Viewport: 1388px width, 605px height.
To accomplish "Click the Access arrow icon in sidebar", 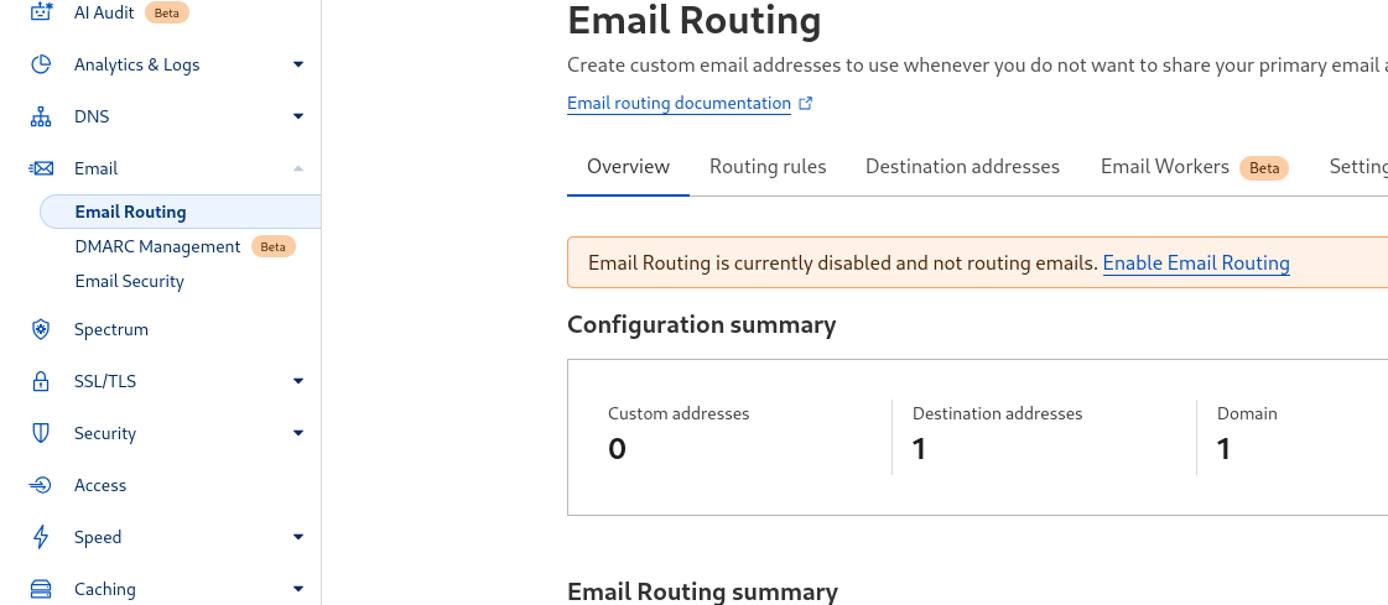I will [40, 485].
